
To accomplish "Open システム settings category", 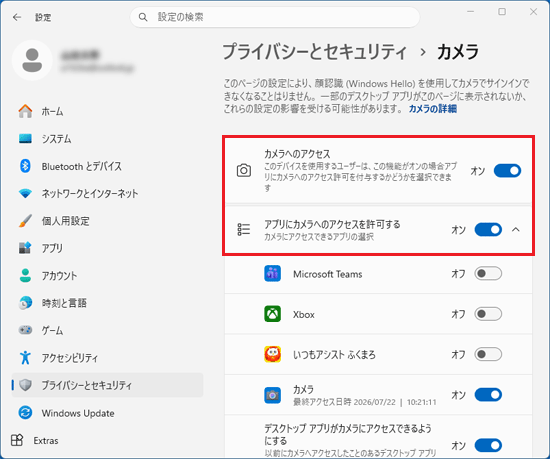I will 107,139.
